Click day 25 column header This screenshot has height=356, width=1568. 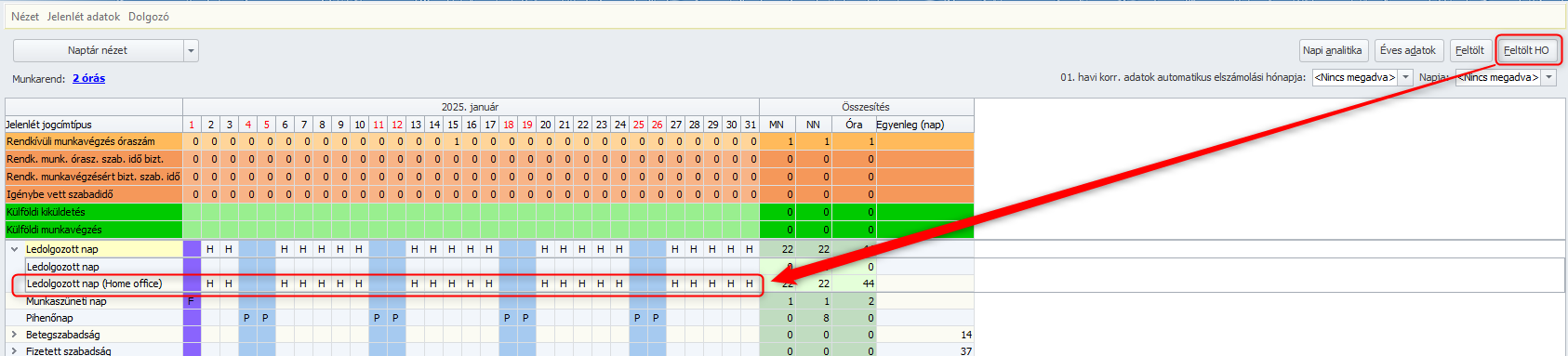638,125
